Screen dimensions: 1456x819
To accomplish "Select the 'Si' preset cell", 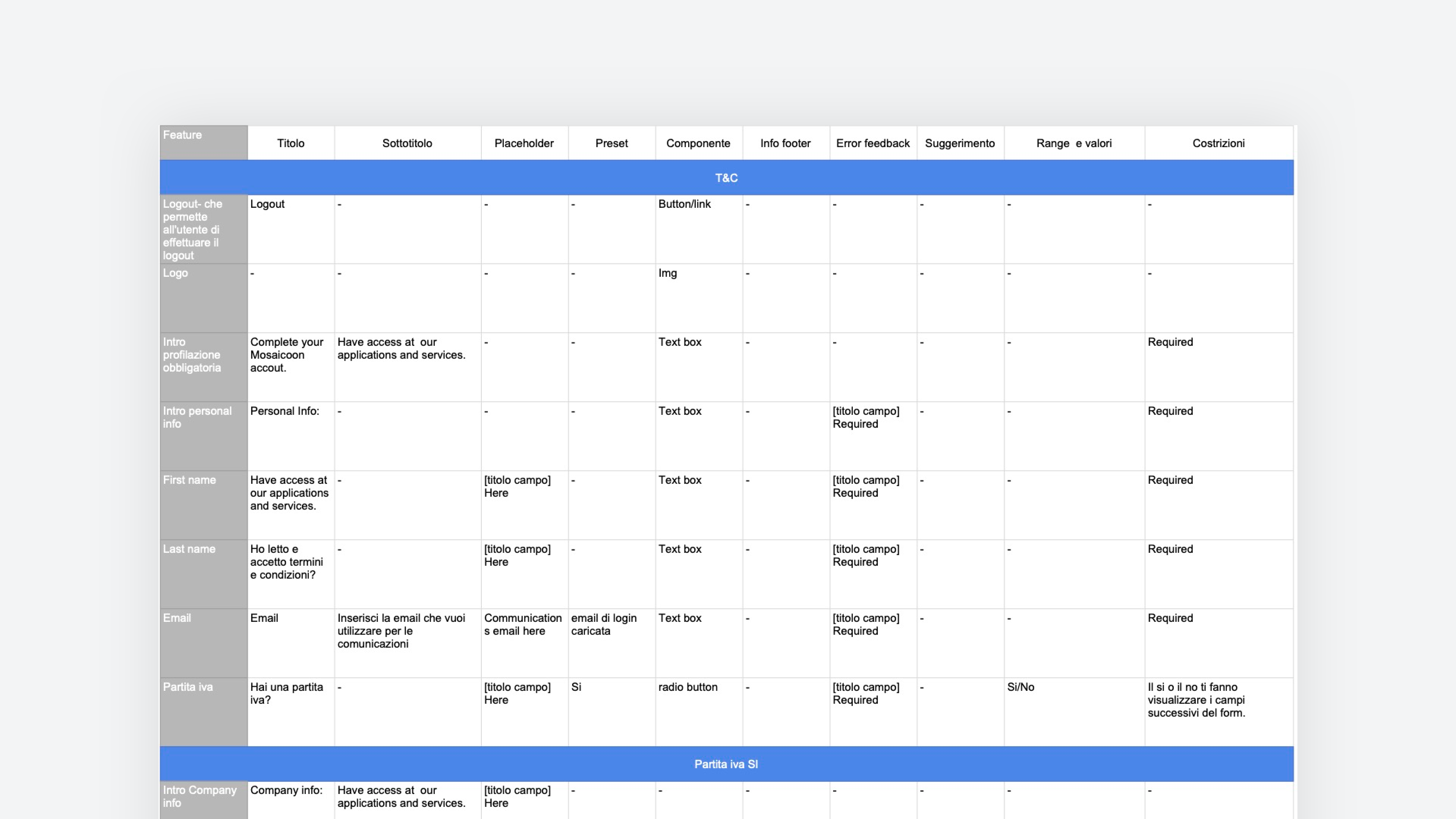I will pos(612,712).
